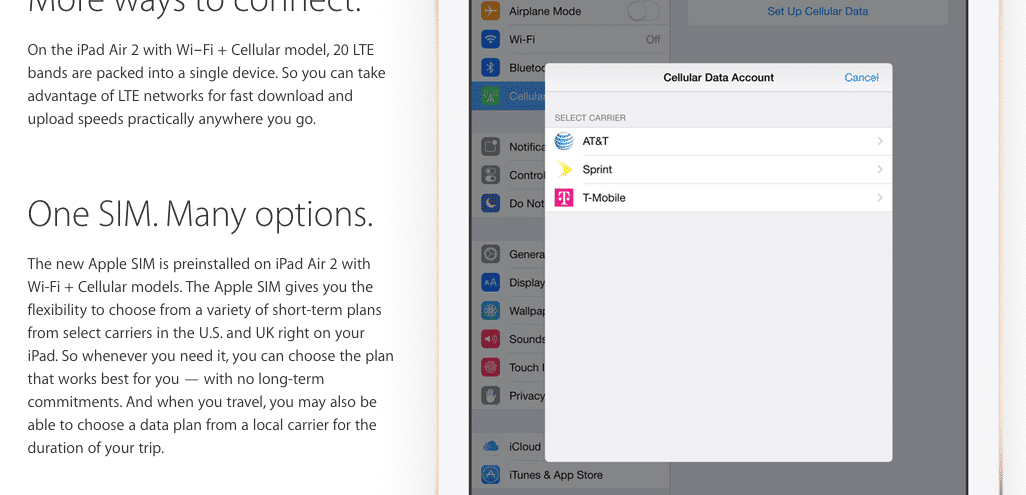This screenshot has width=1026, height=495.
Task: Tap Set Up Cellular Data link
Action: coord(818,11)
